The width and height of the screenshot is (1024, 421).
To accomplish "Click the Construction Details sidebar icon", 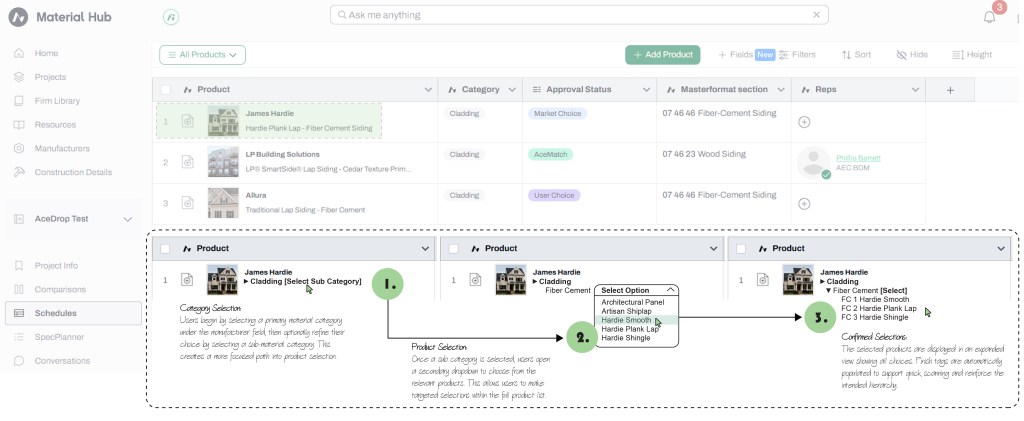I will (x=19, y=173).
